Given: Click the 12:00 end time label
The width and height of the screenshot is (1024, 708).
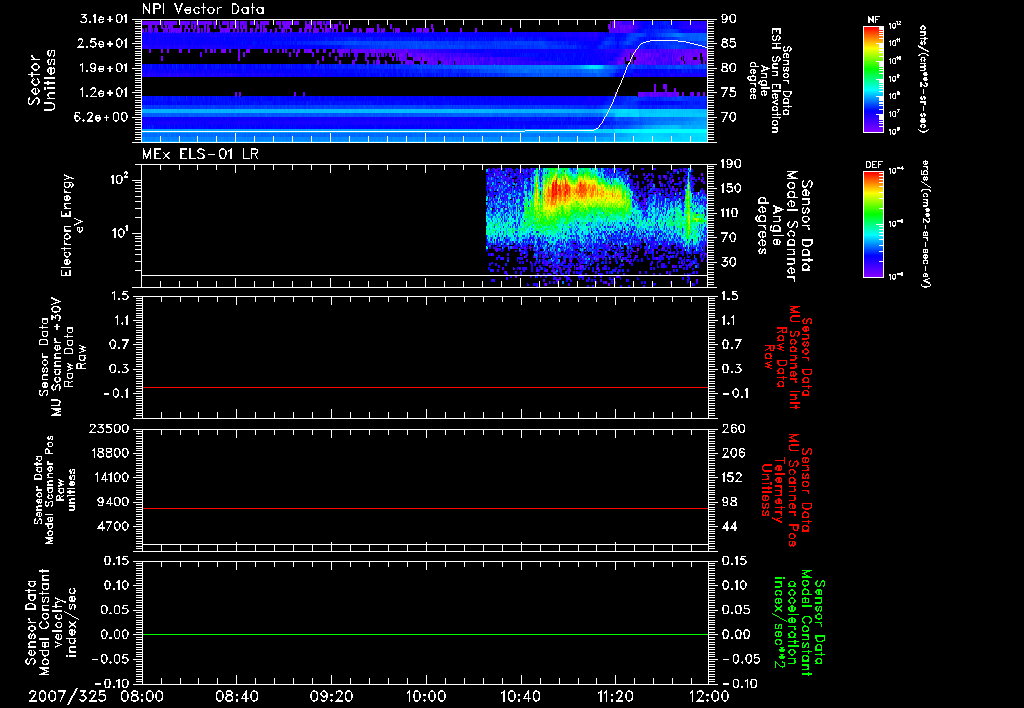Looking at the screenshot, I should tap(709, 696).
